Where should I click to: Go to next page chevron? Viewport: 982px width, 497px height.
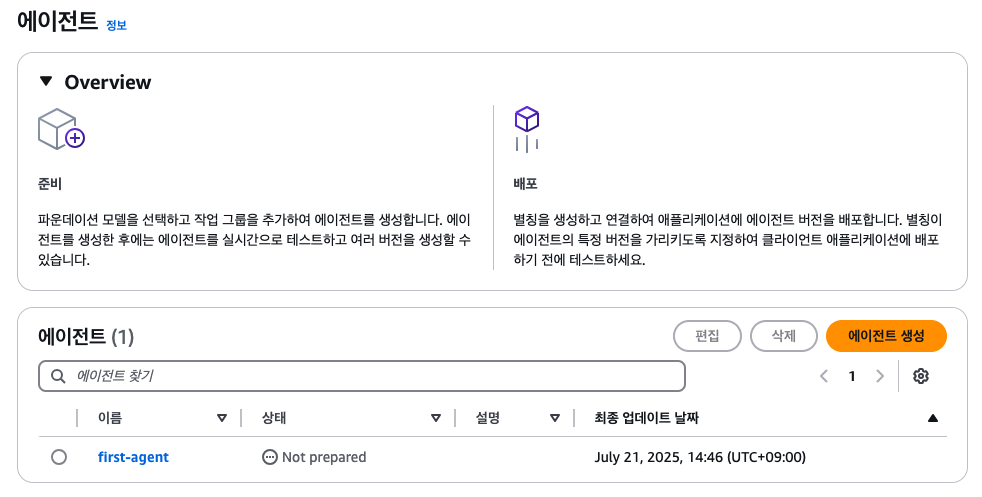point(880,376)
